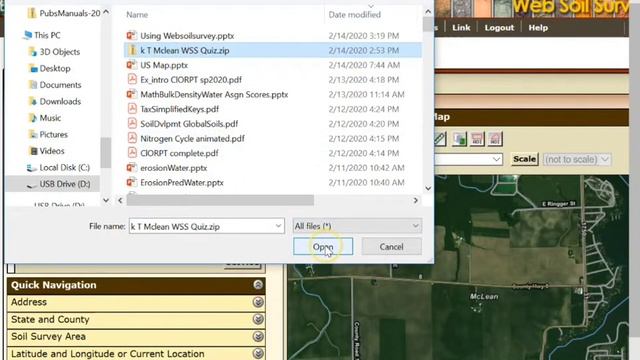The image size is (640, 360).
Task: Select MathBulkDensityWater Asgn Scores.pptx
Action: point(214,94)
